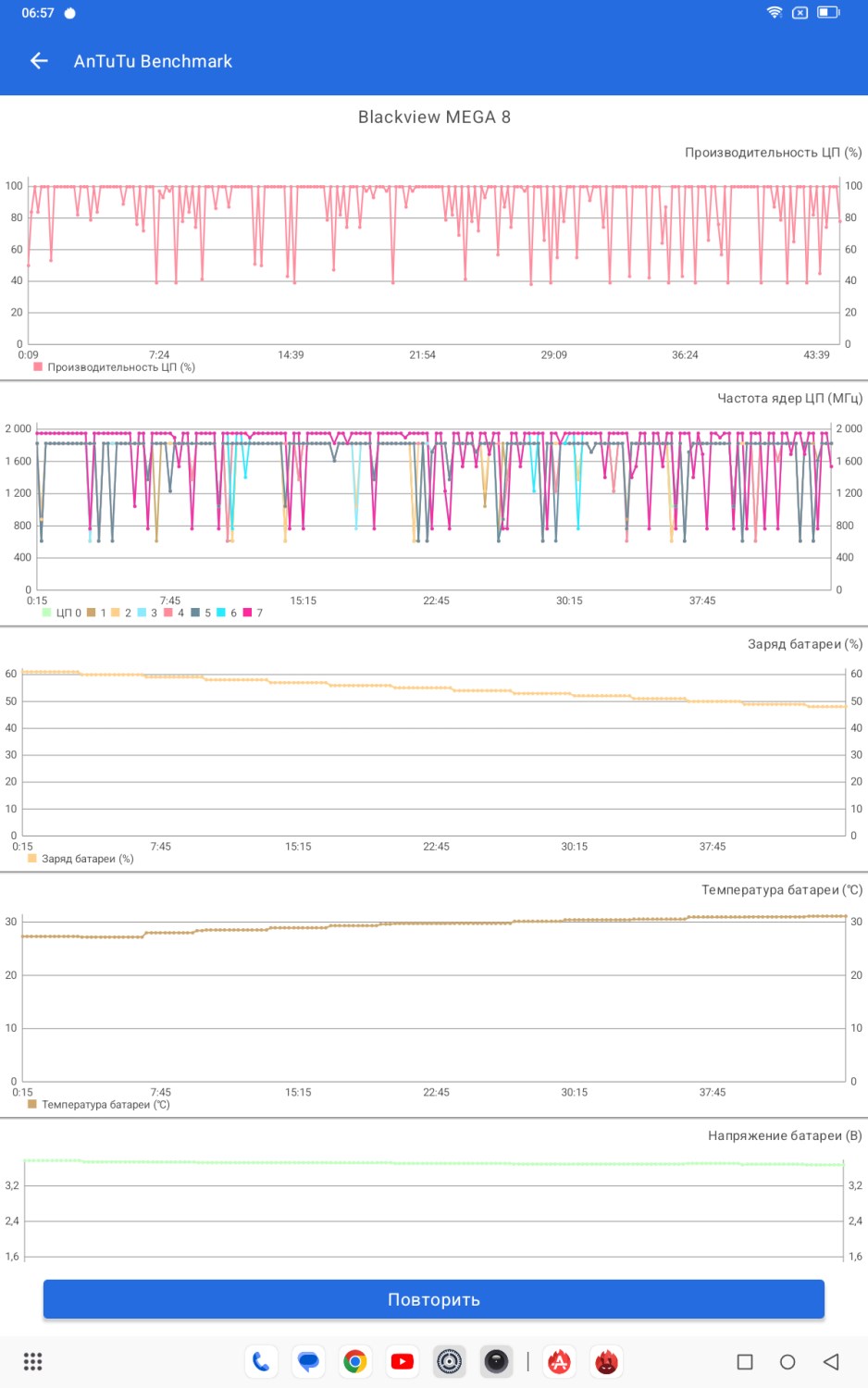Open Settings gear in the dock

(450, 1361)
